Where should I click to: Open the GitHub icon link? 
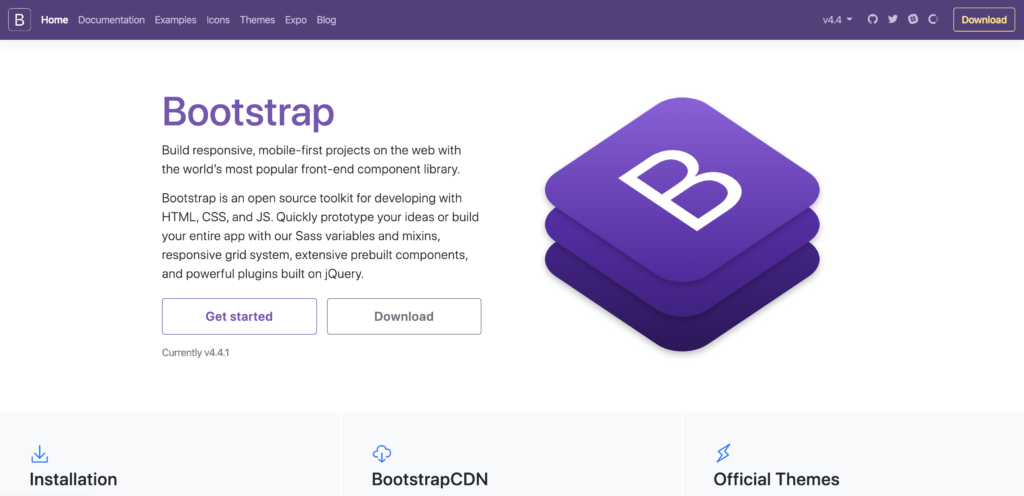pos(872,20)
